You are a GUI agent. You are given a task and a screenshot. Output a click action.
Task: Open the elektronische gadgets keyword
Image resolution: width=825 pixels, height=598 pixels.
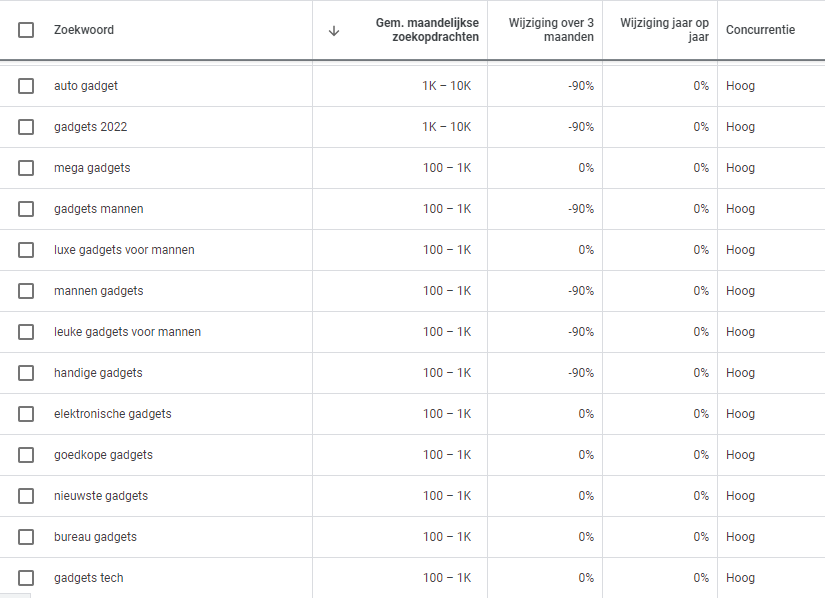coord(113,414)
